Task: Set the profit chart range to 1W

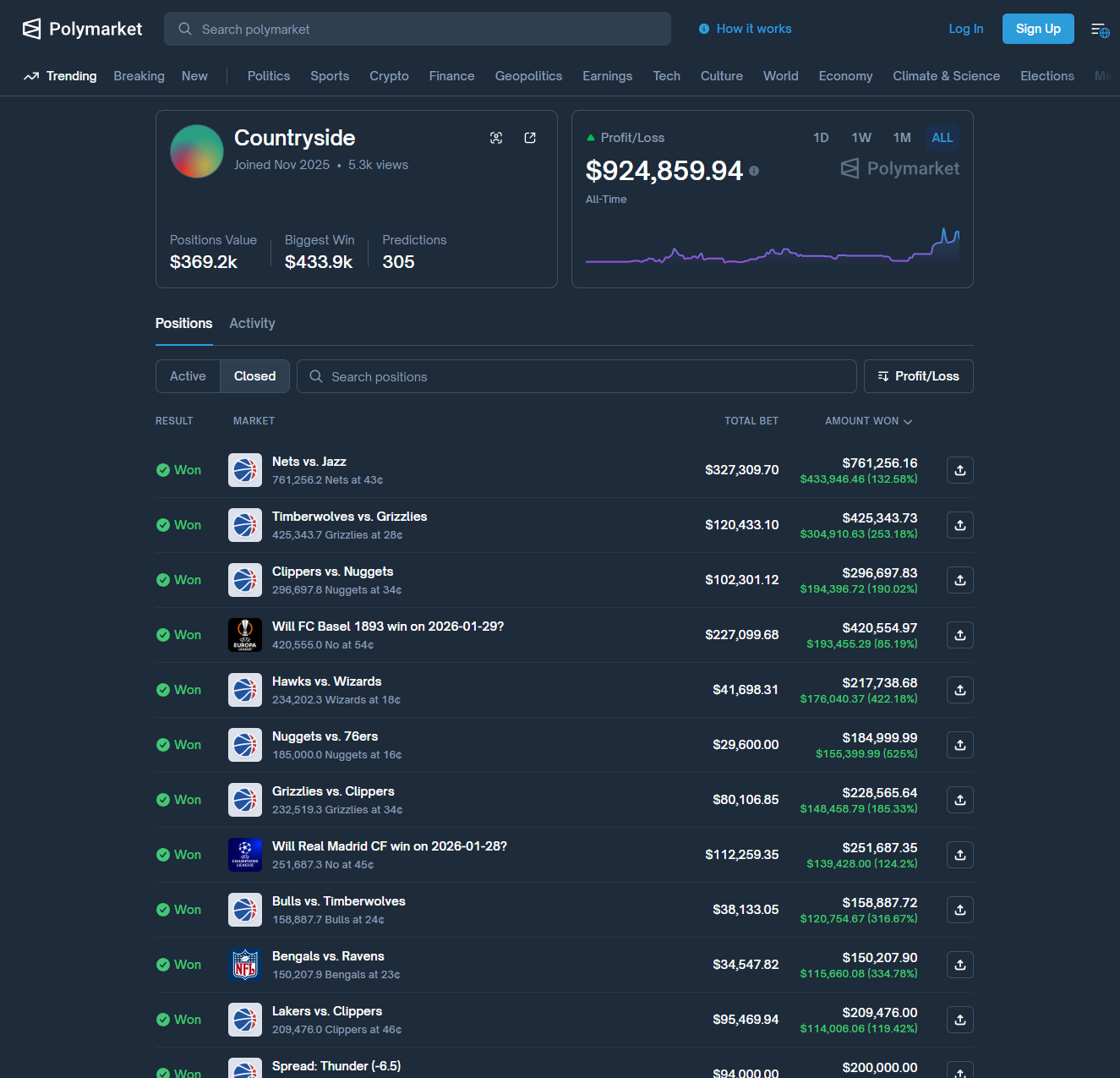Action: click(x=860, y=138)
